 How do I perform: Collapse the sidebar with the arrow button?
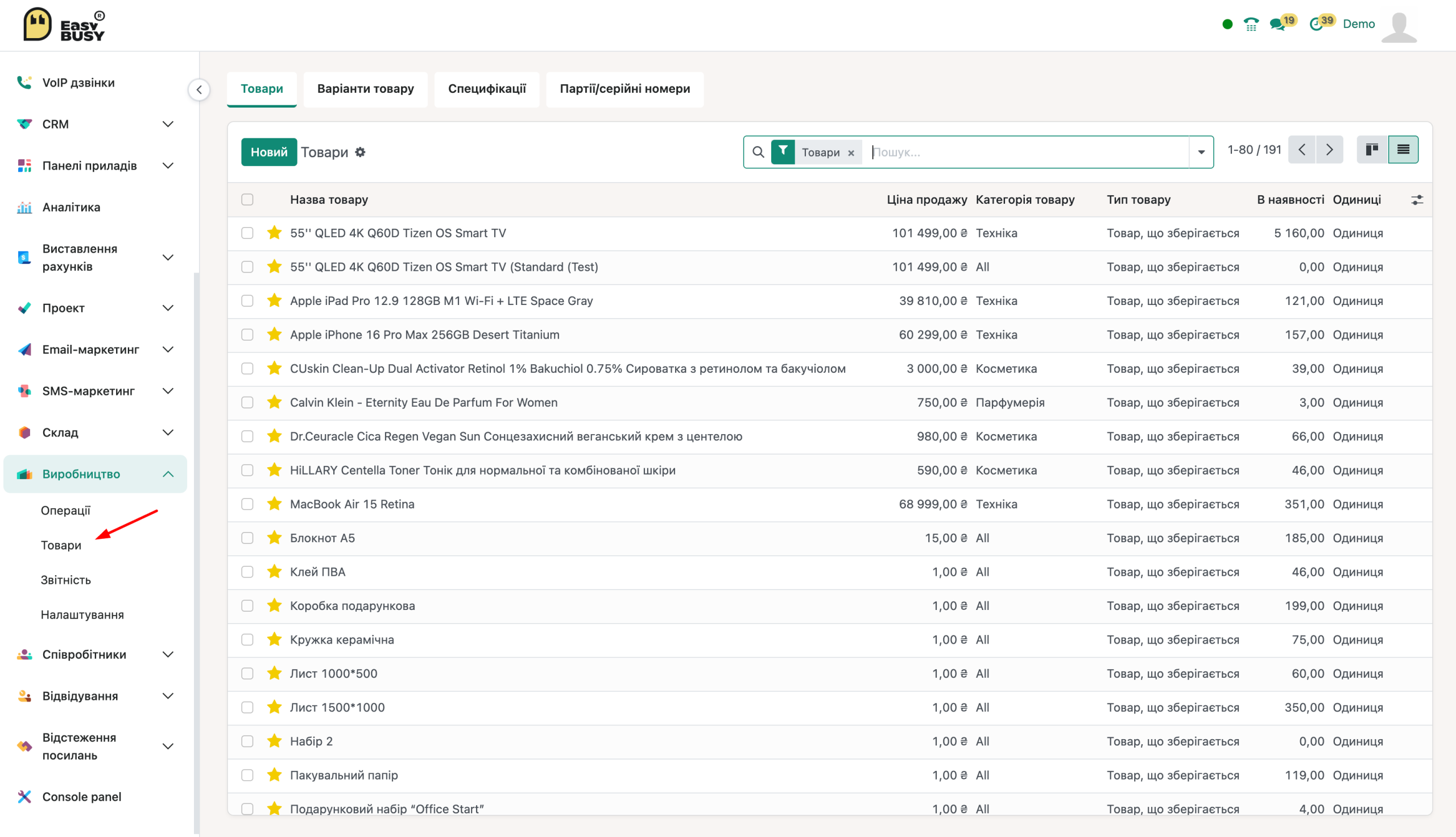pos(199,90)
